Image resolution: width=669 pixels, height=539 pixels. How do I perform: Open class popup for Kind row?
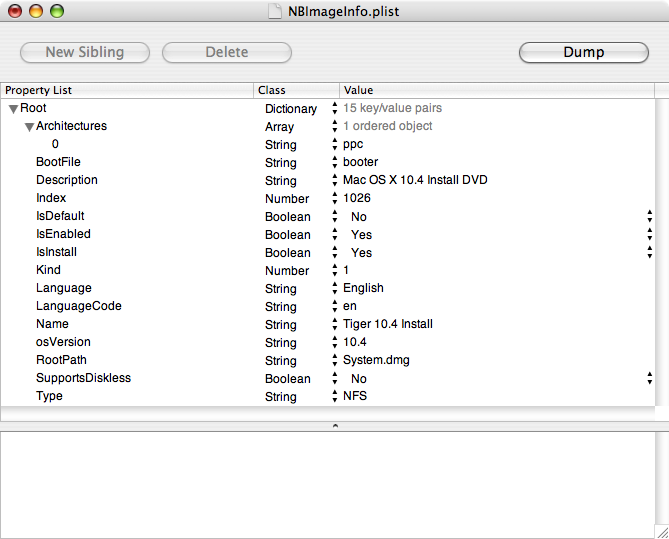pos(335,270)
